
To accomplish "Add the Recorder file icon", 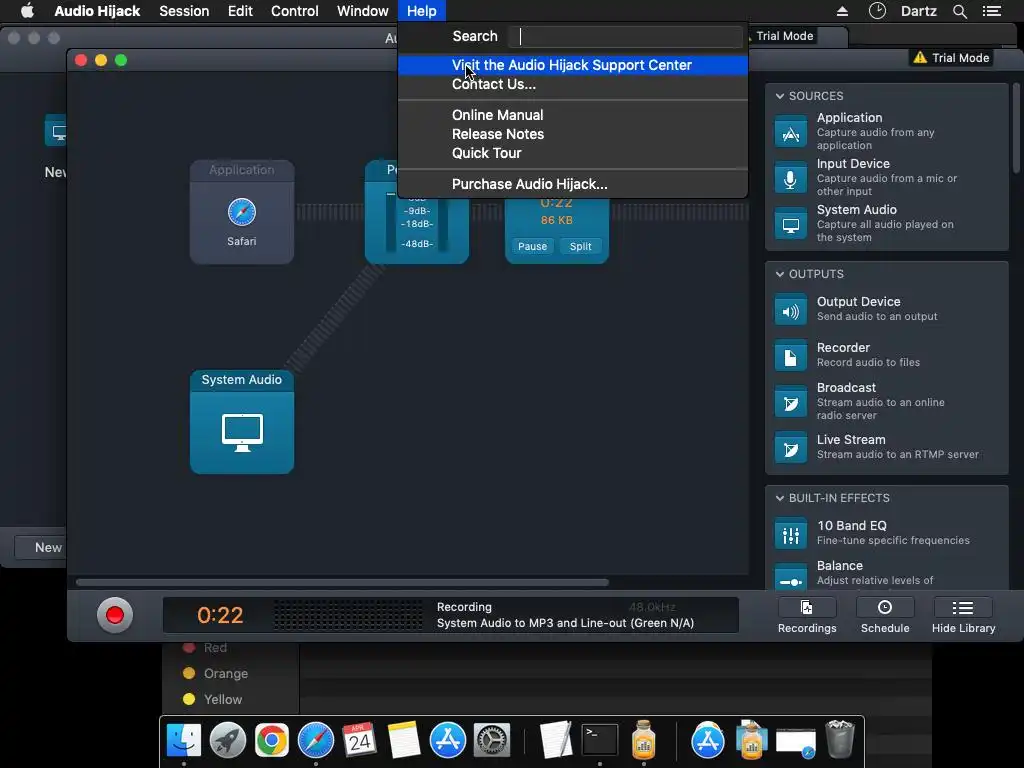I will point(790,357).
